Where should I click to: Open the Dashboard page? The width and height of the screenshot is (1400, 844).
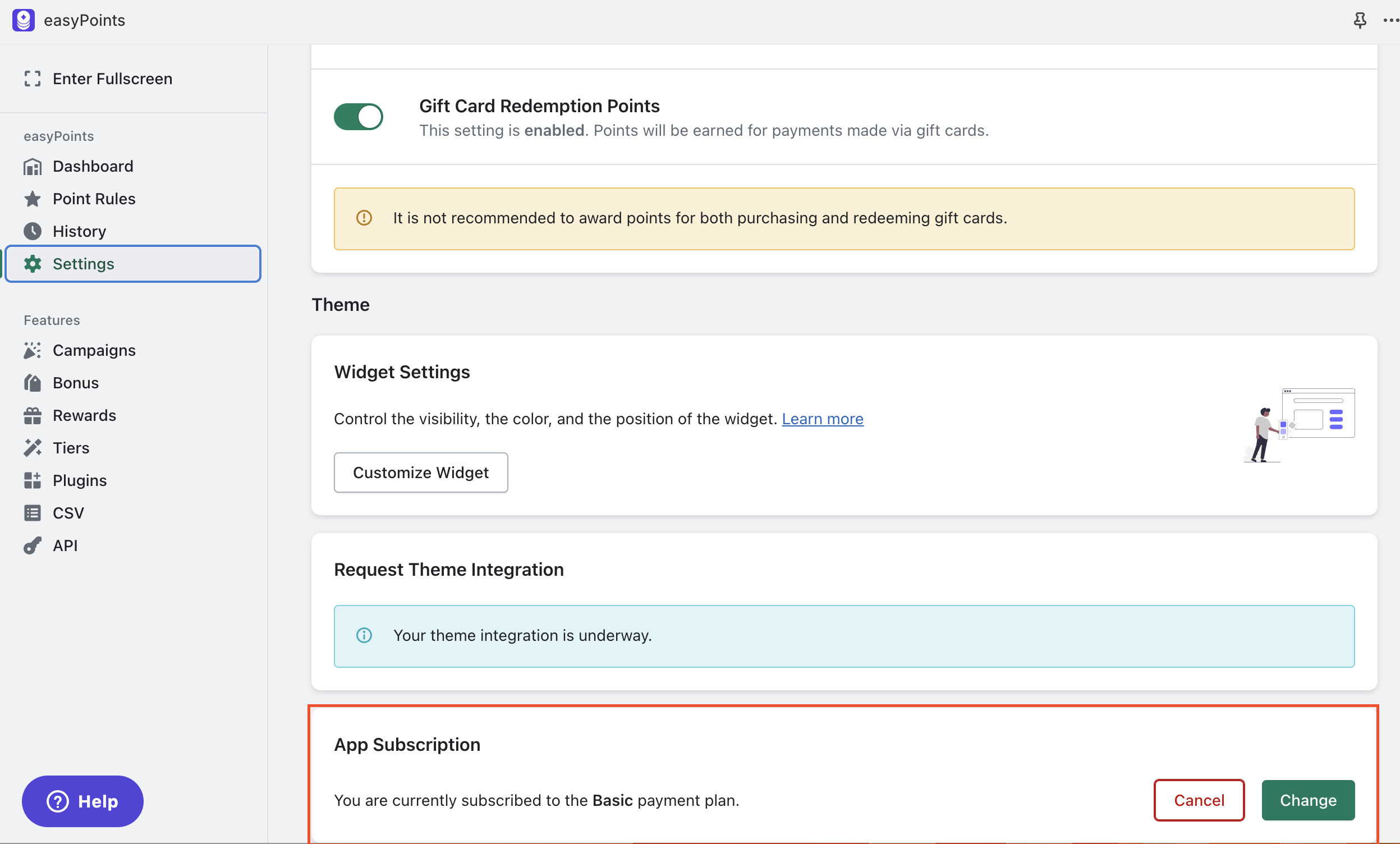tap(33, 166)
